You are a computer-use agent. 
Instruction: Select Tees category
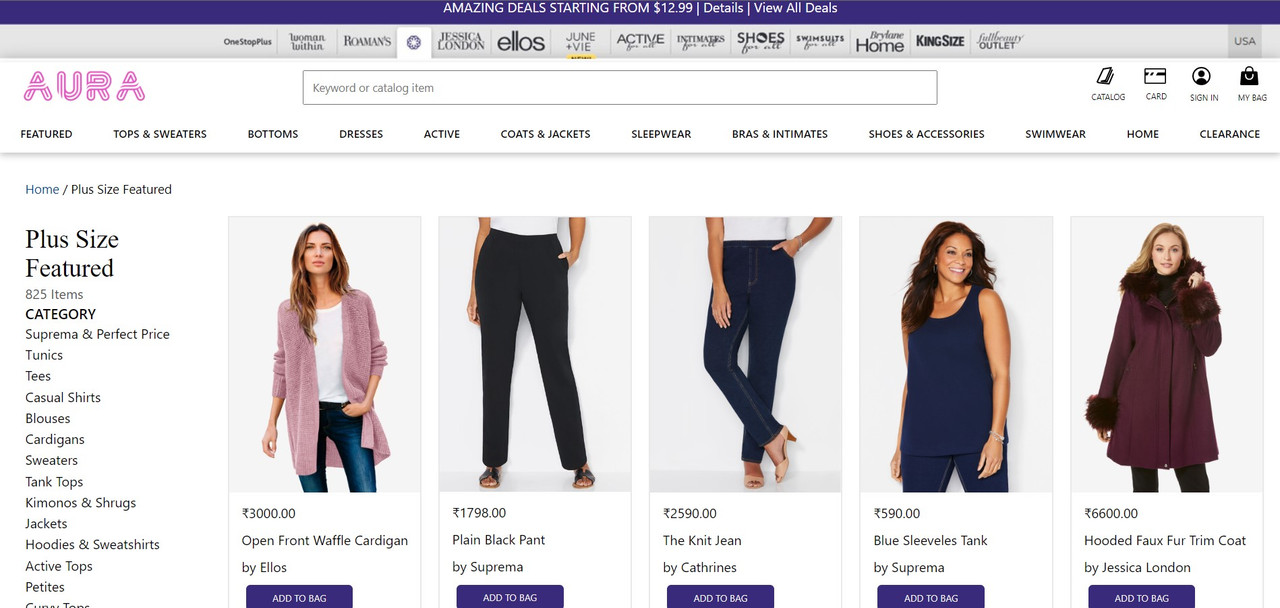tap(38, 376)
